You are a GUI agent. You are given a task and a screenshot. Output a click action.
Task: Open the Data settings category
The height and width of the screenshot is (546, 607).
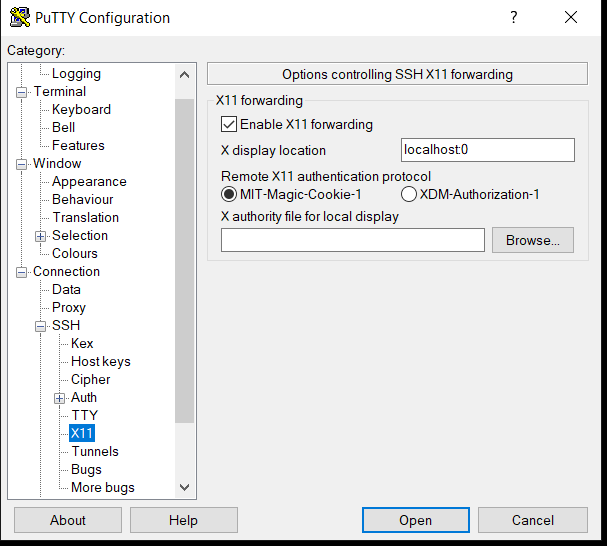coord(66,289)
